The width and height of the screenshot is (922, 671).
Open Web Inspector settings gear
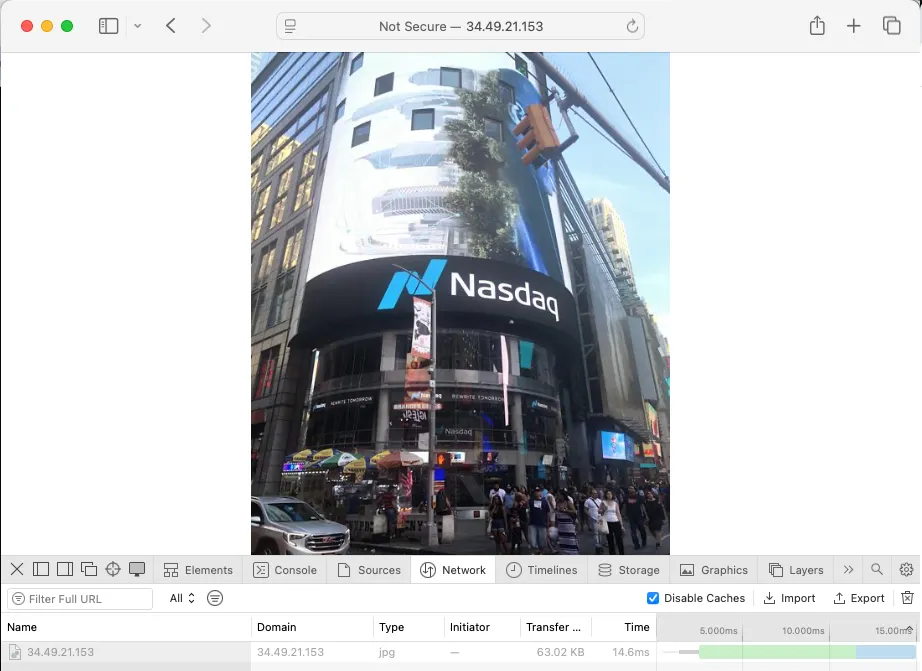coord(906,569)
